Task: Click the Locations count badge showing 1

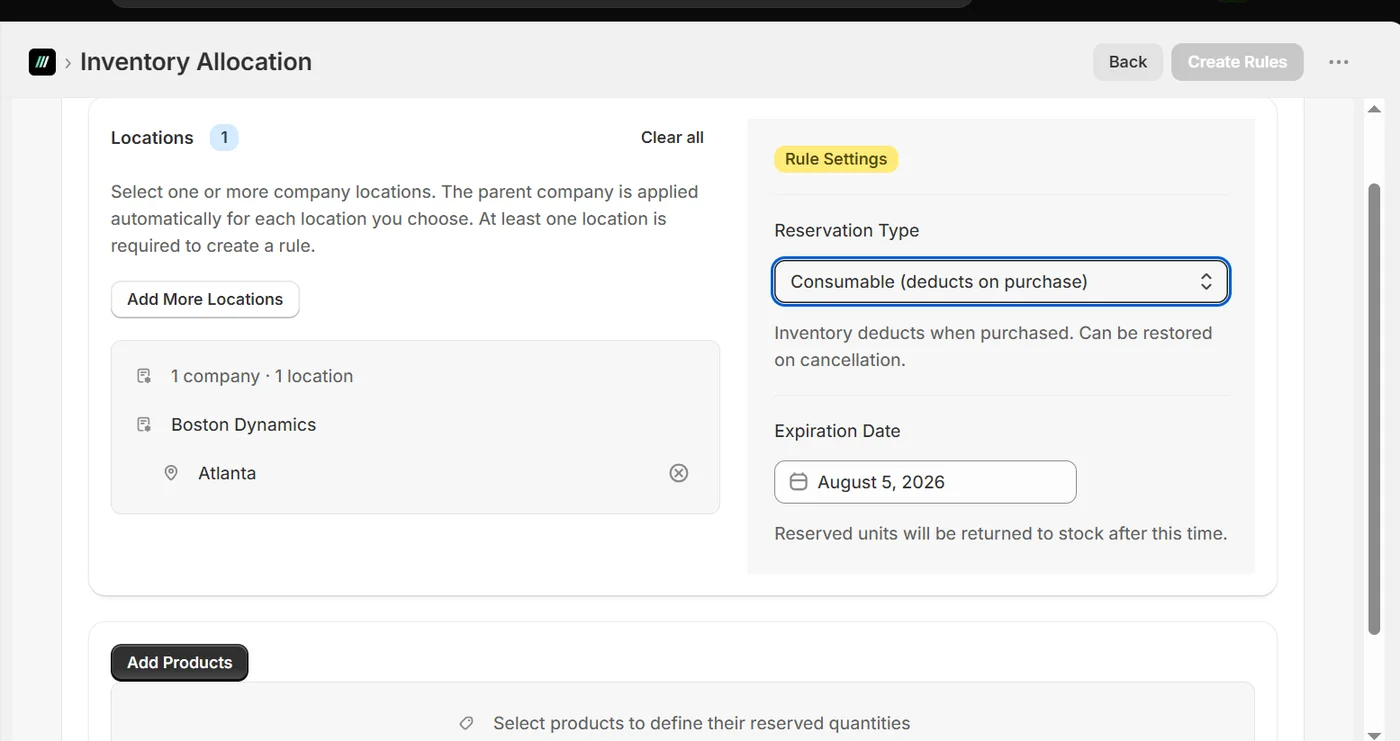Action: [x=224, y=138]
